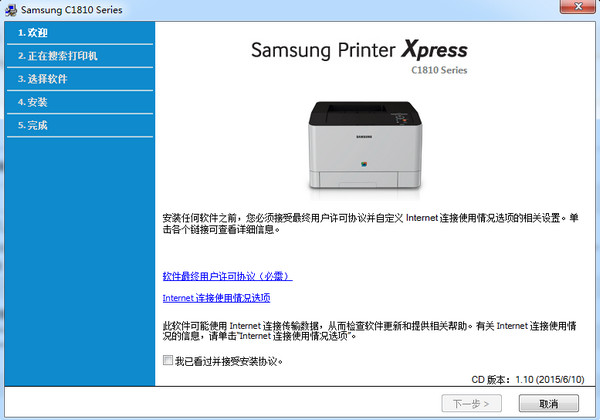Screen dimensions: 600x420
Task: Click the C1810 Series subtitle text
Action: click(439, 70)
